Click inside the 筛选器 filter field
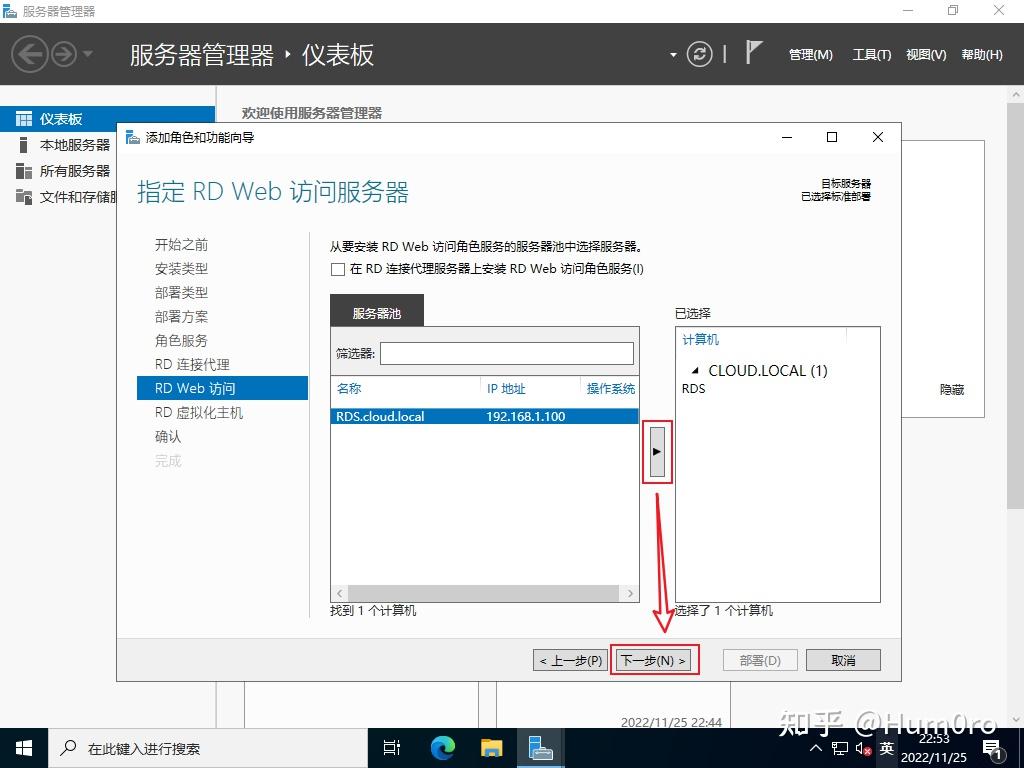The image size is (1024, 768). (507, 353)
